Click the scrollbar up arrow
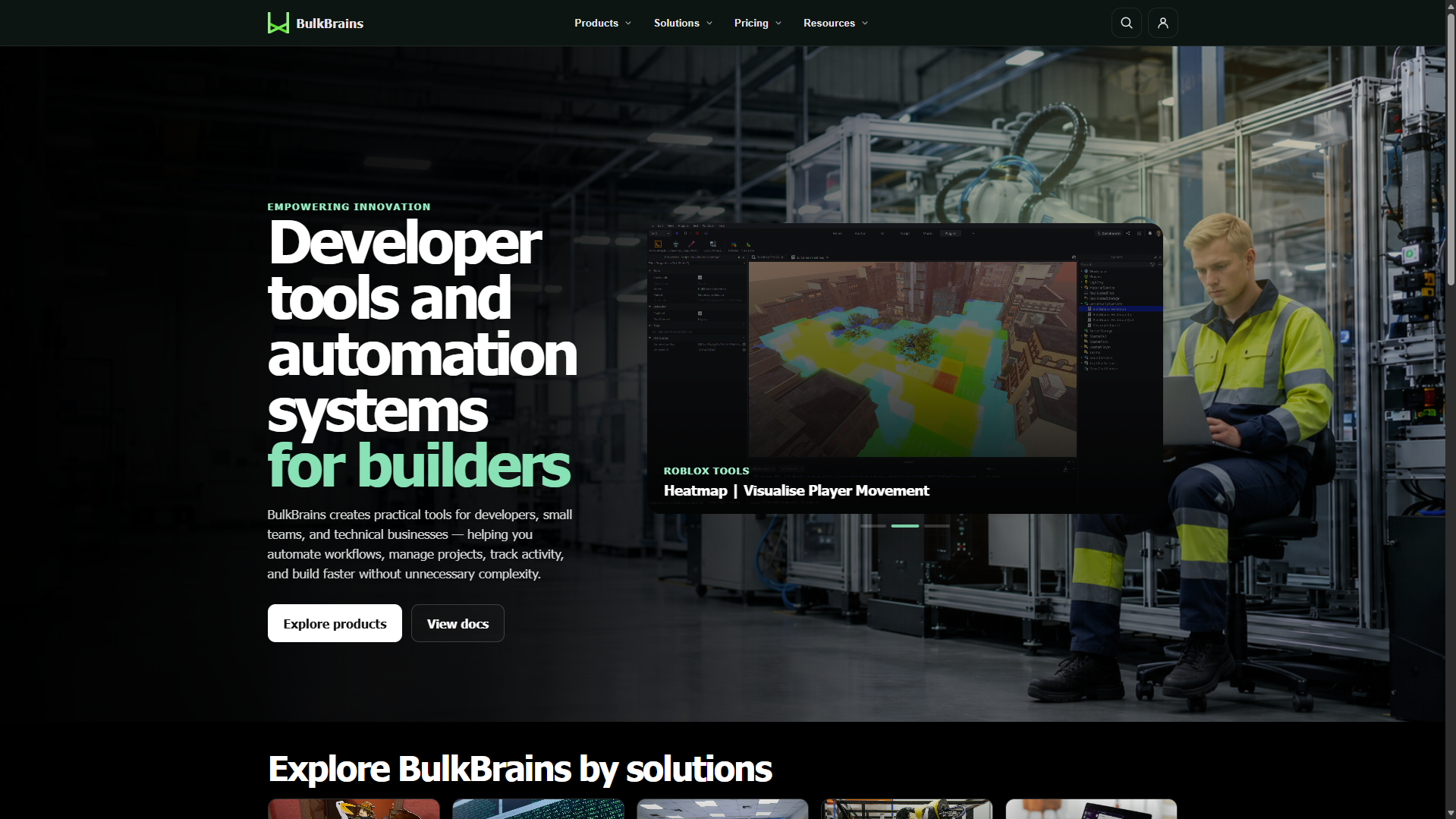This screenshot has width=1456, height=819. (x=1451, y=5)
